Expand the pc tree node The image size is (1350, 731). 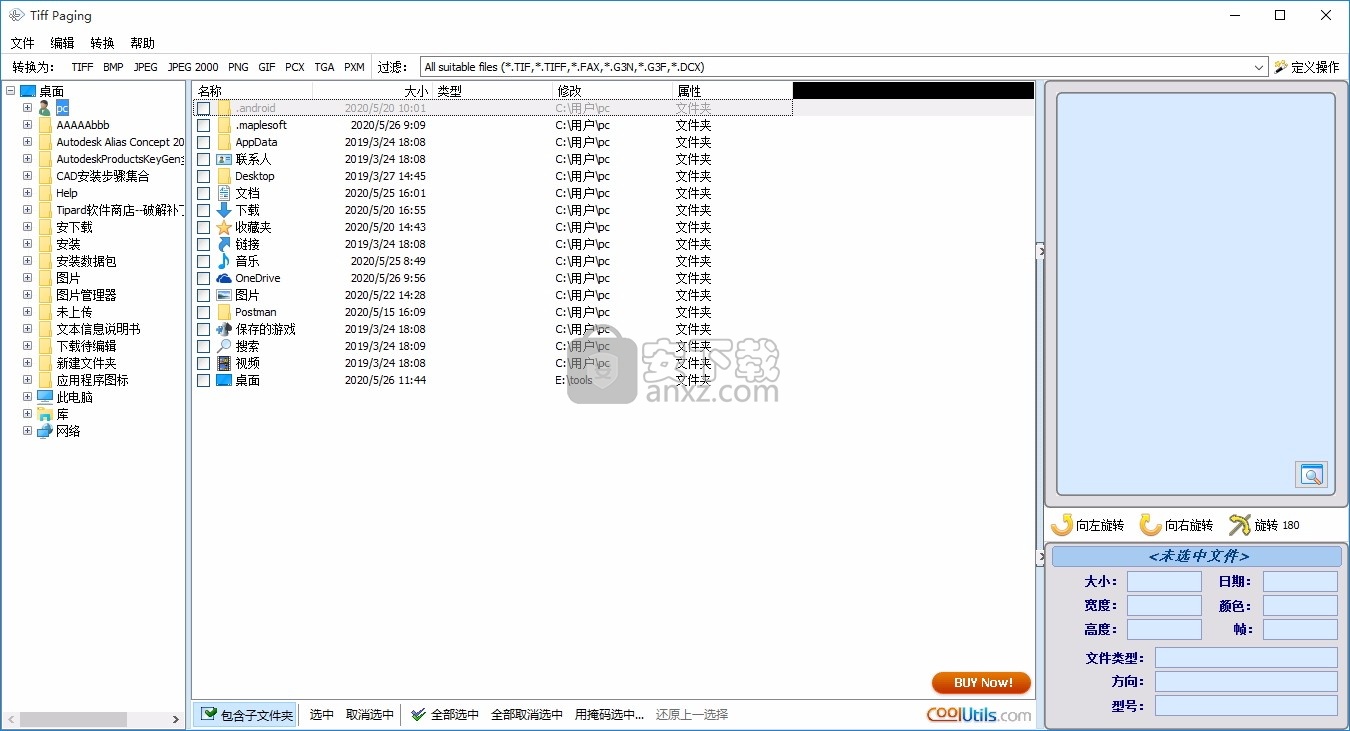click(x=27, y=108)
